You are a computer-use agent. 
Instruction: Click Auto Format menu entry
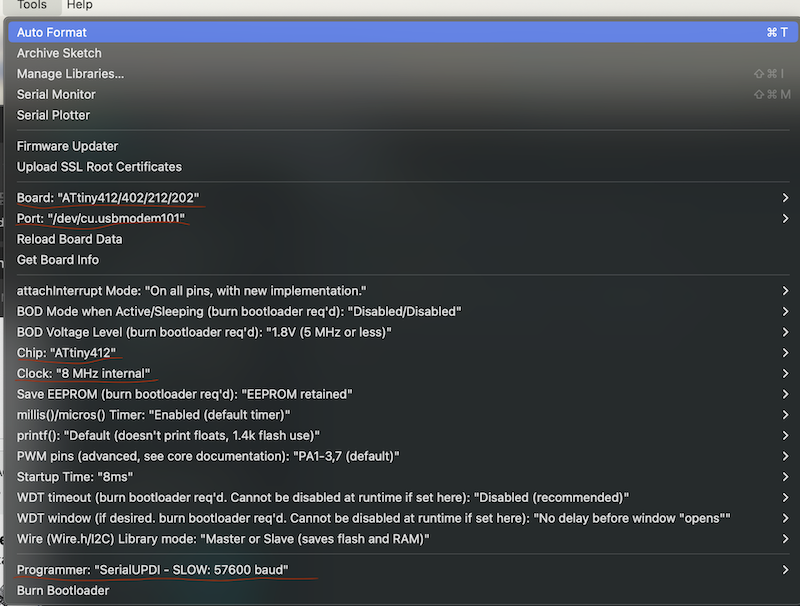(x=52, y=32)
